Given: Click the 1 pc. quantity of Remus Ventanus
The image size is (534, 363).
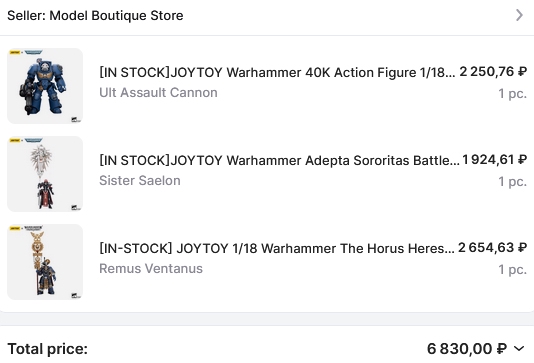Looking at the screenshot, I should (513, 269).
